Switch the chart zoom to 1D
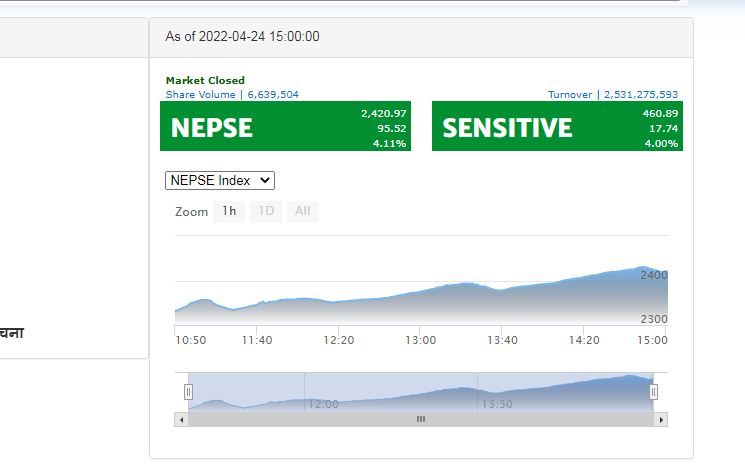The width and height of the screenshot is (745, 466). pyautogui.click(x=266, y=211)
